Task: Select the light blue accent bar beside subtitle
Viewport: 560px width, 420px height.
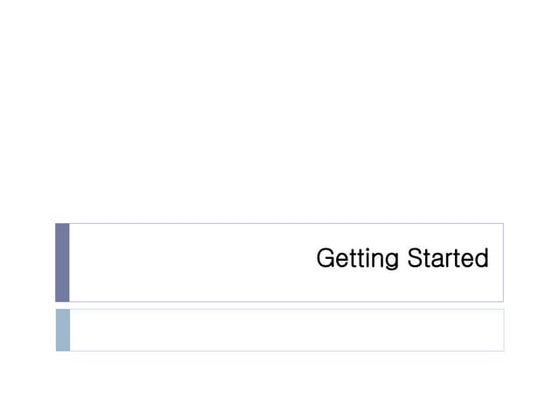Action: click(x=63, y=330)
